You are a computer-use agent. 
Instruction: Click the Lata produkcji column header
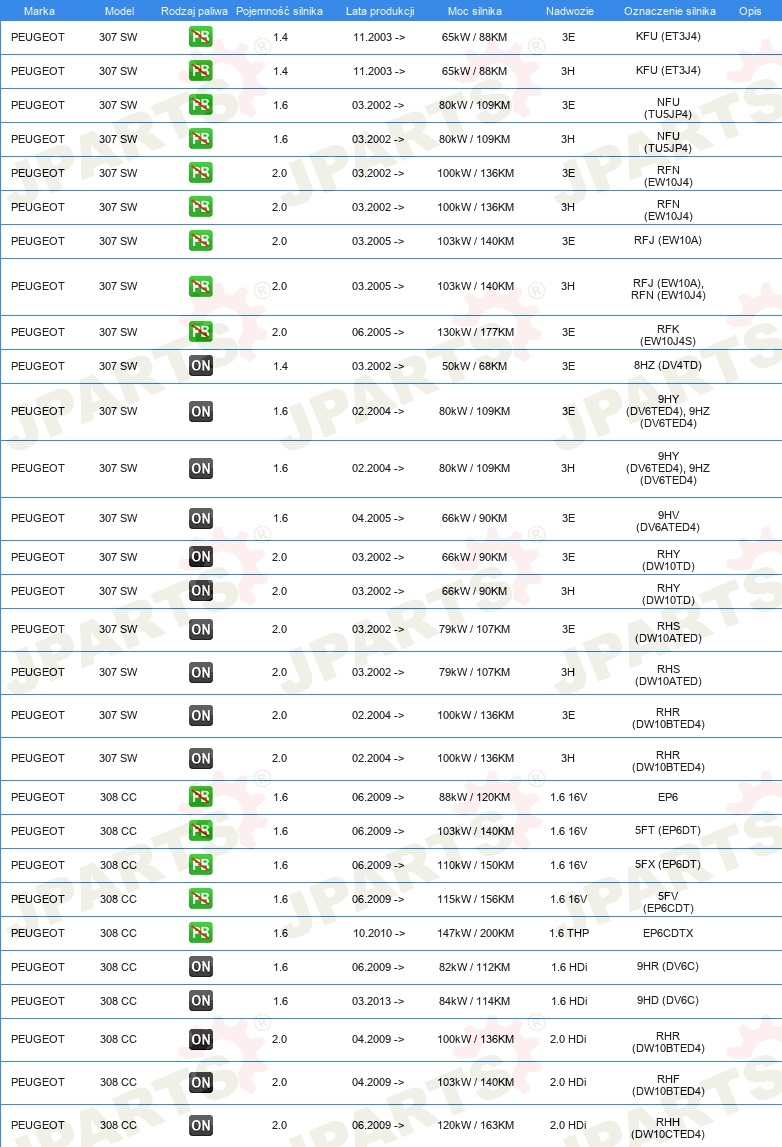click(x=380, y=11)
